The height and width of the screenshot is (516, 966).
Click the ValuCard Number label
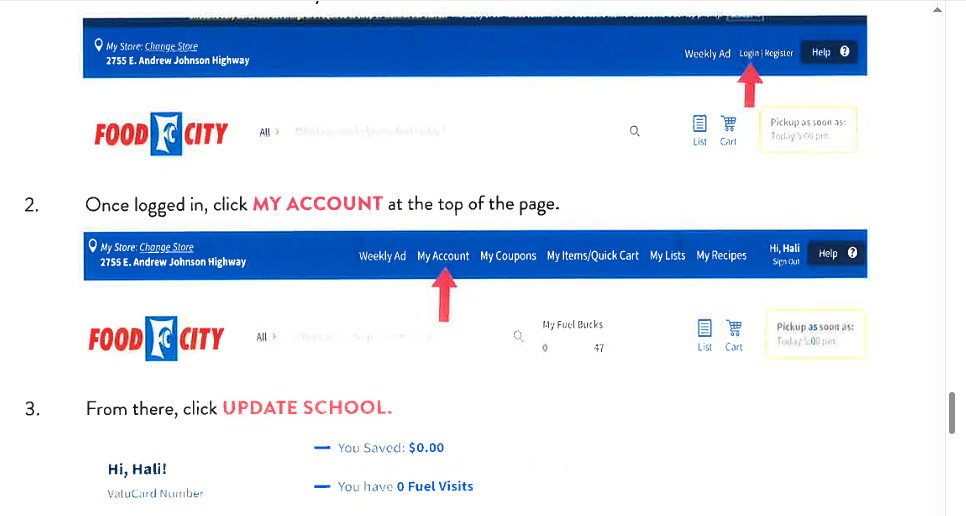(x=155, y=493)
